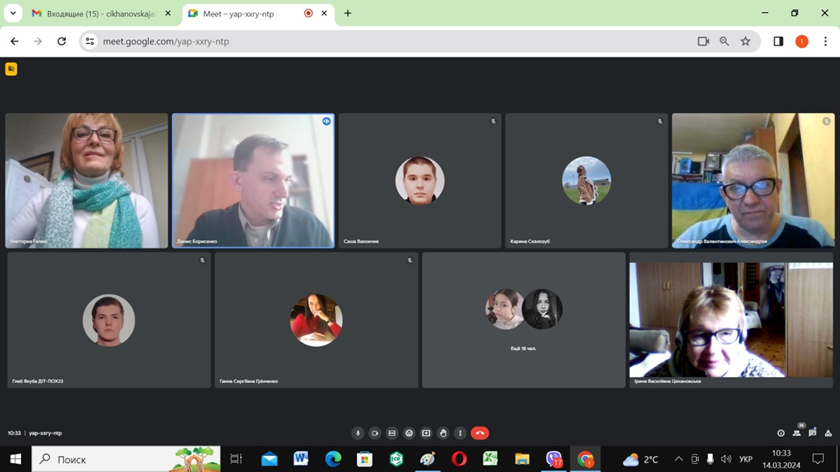
Task: Open the meeting details info icon
Action: (781, 433)
